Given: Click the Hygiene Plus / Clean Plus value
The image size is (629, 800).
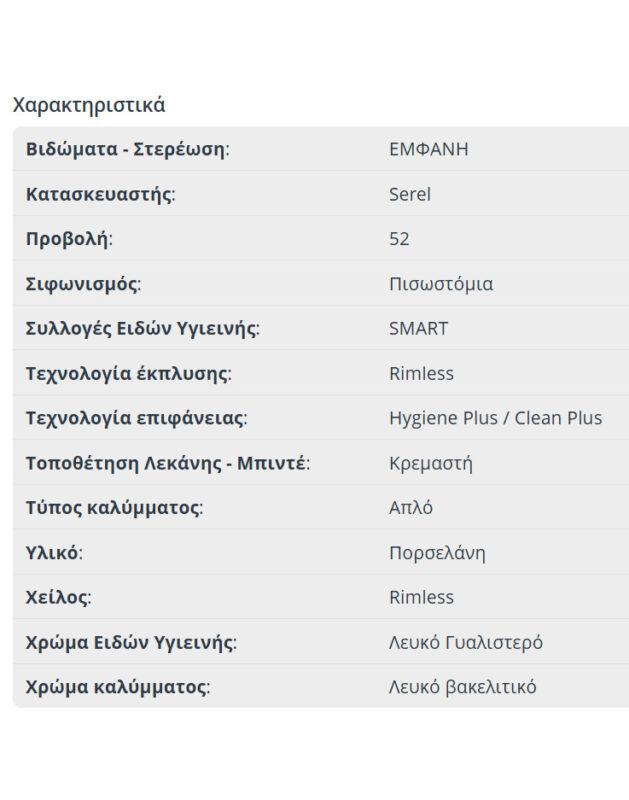Looking at the screenshot, I should (x=495, y=418).
